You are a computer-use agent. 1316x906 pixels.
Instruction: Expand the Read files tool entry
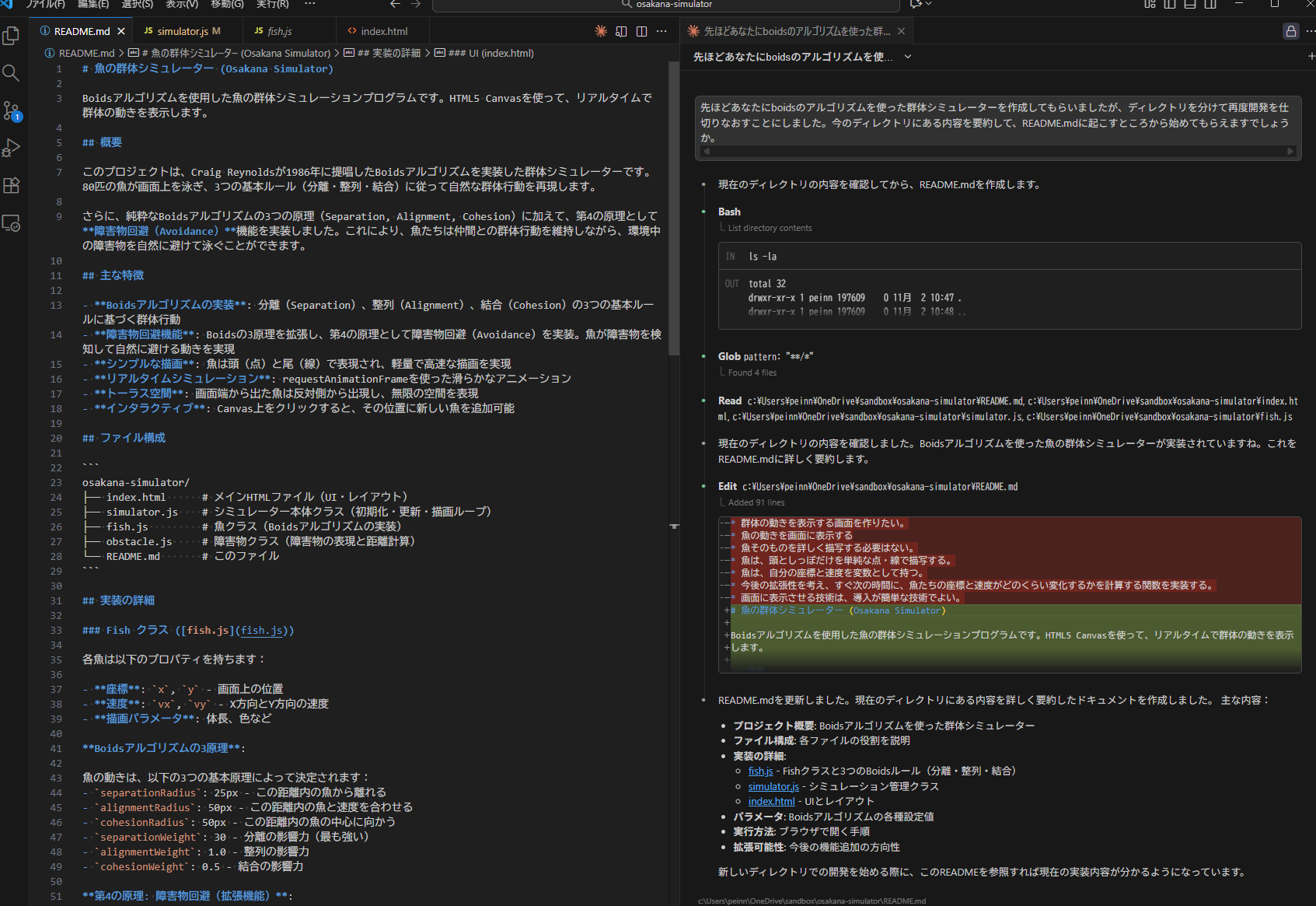(x=1008, y=409)
